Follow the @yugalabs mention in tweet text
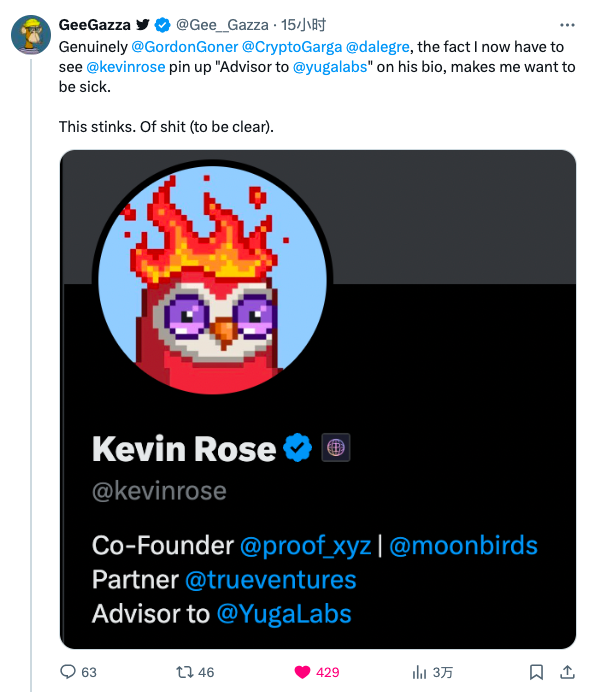 coord(330,67)
